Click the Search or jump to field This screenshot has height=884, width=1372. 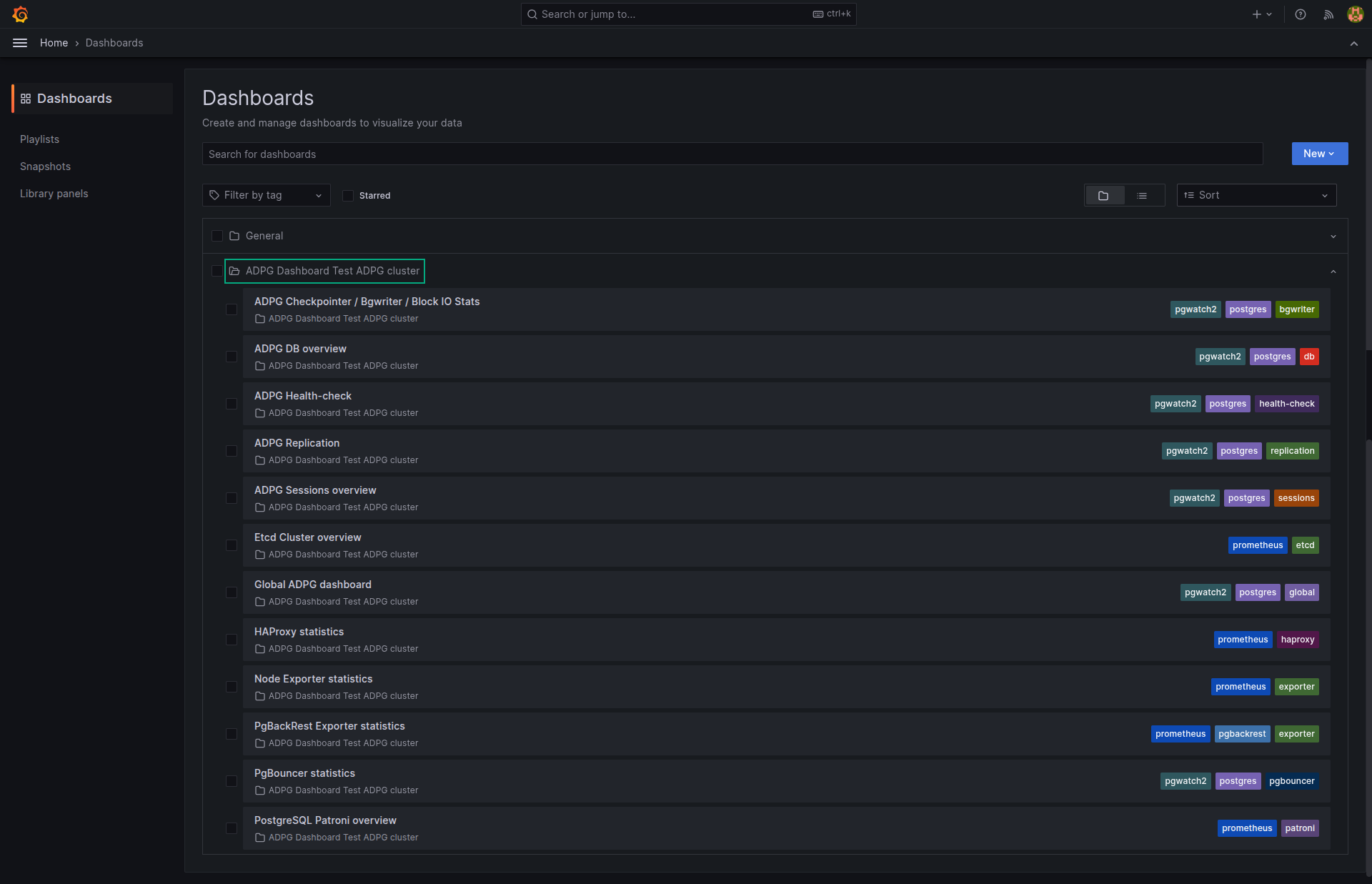(688, 14)
